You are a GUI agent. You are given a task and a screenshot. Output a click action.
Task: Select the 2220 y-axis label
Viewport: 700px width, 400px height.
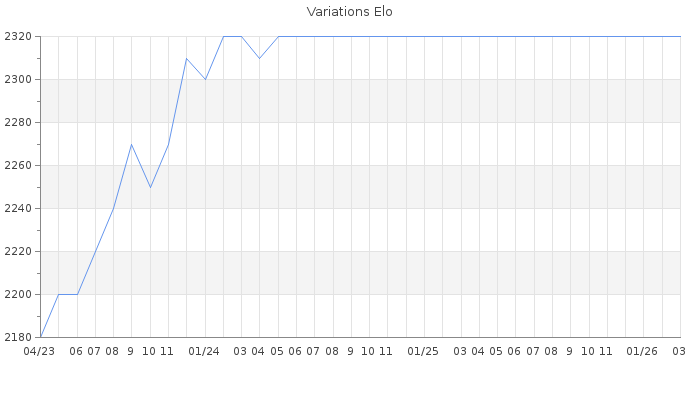point(18,251)
